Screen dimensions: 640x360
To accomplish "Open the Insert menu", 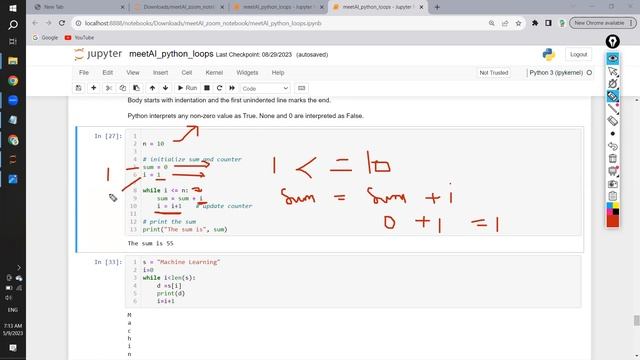I will point(160,73).
